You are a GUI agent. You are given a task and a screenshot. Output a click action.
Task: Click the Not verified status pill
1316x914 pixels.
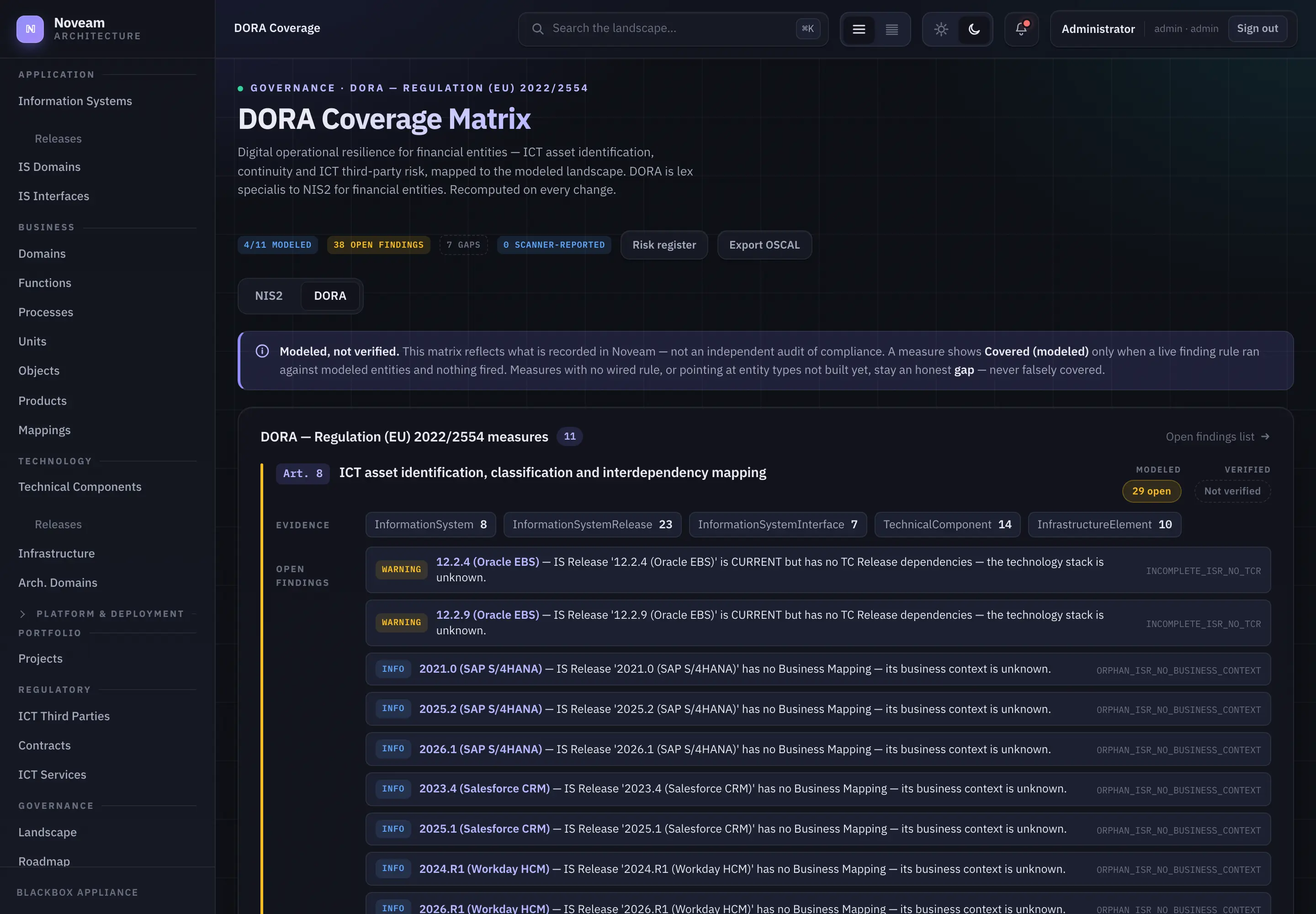(1232, 491)
